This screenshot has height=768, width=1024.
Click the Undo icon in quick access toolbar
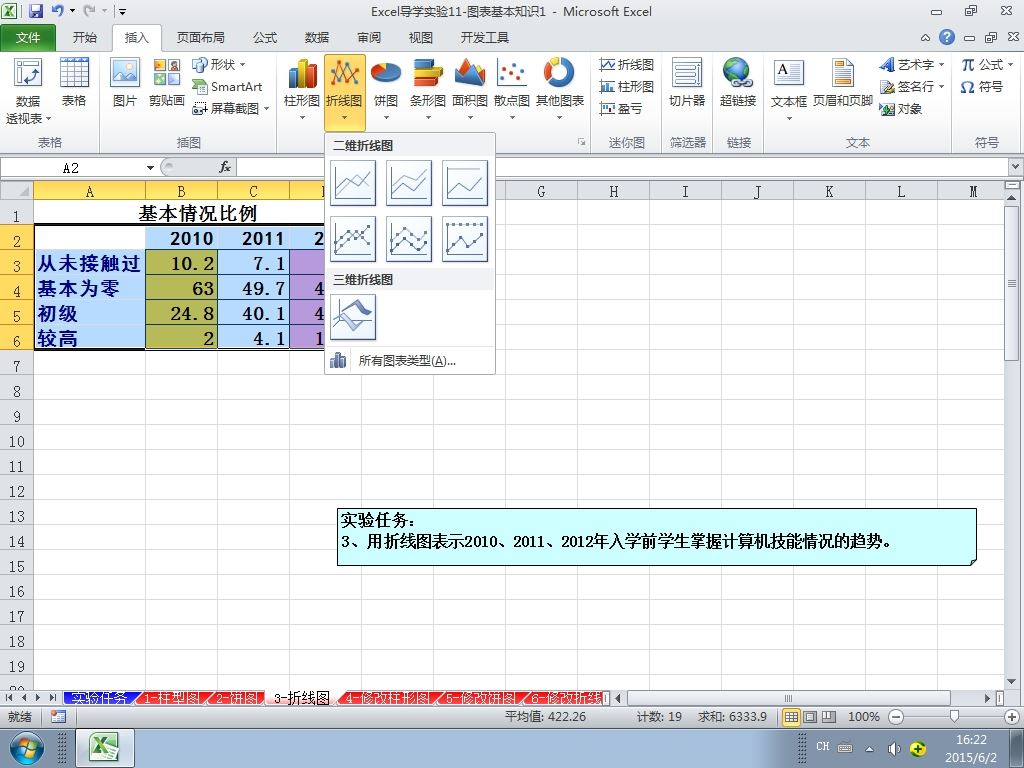coord(57,10)
